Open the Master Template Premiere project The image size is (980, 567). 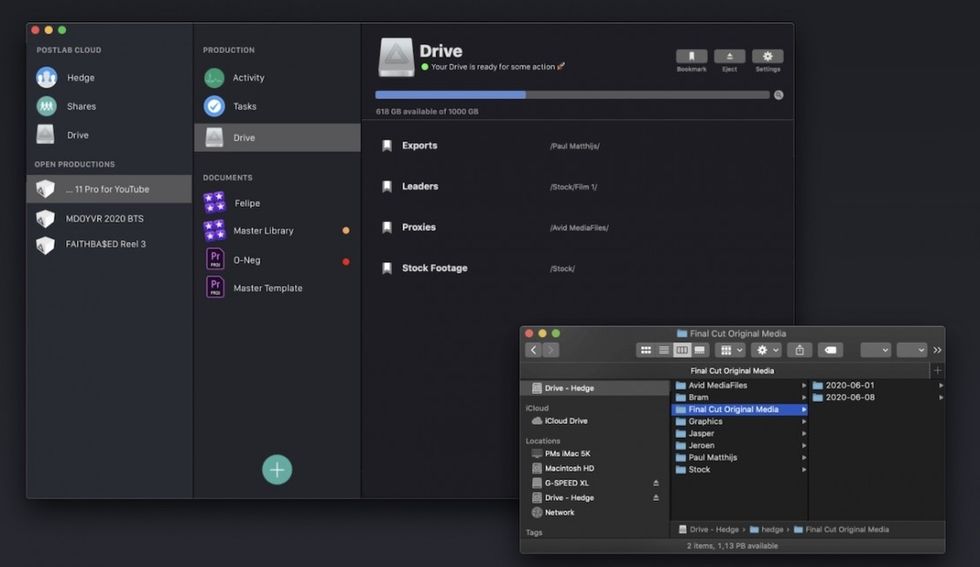click(x=268, y=288)
